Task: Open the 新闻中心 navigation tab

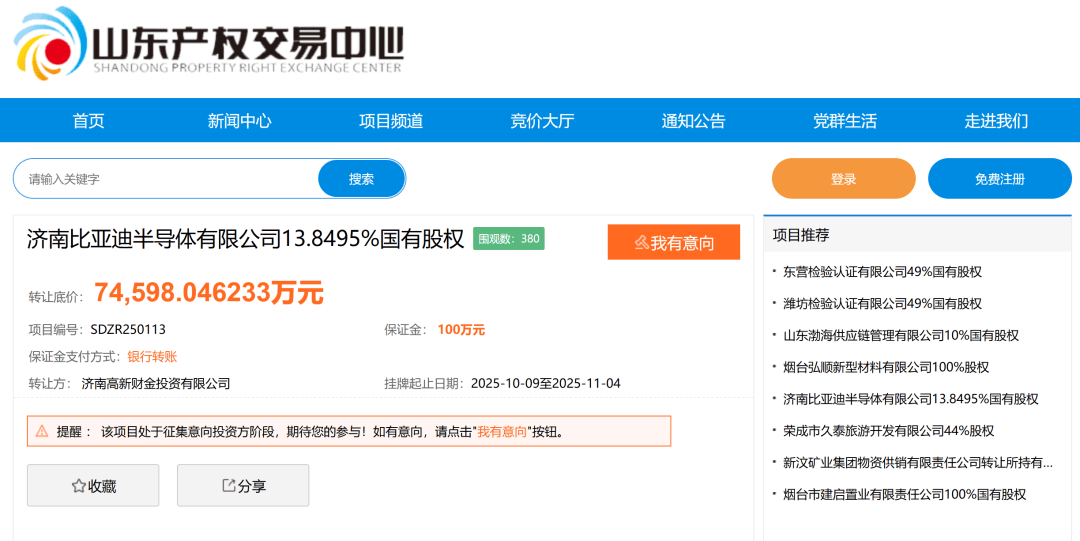Action: (240, 121)
